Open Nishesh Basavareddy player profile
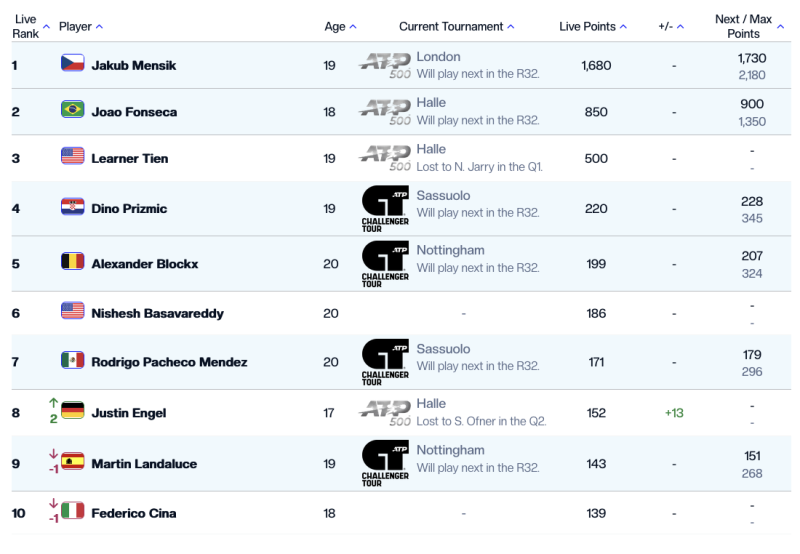Screen dimensions: 800x554 (157, 313)
